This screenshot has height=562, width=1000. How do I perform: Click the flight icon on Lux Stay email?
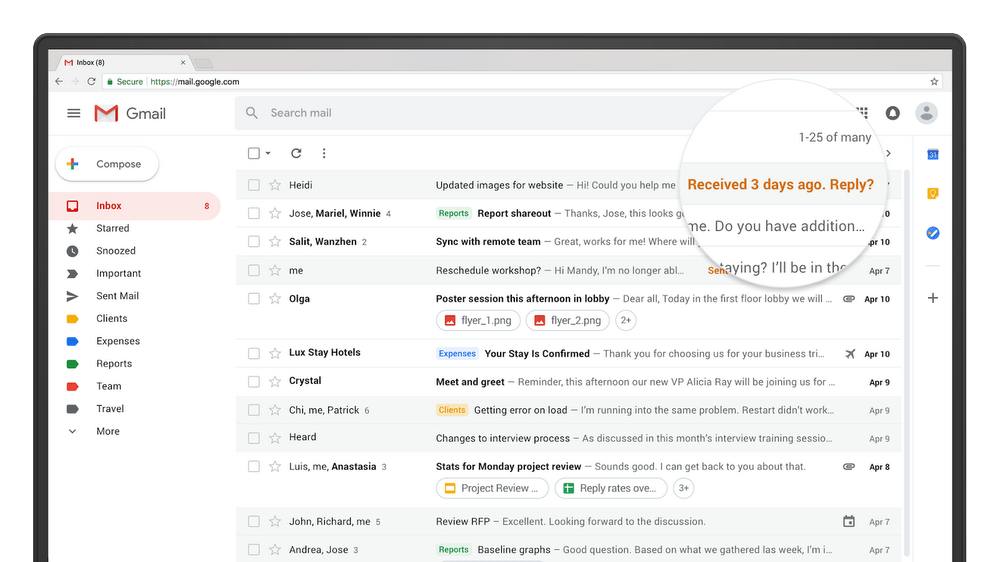[849, 353]
